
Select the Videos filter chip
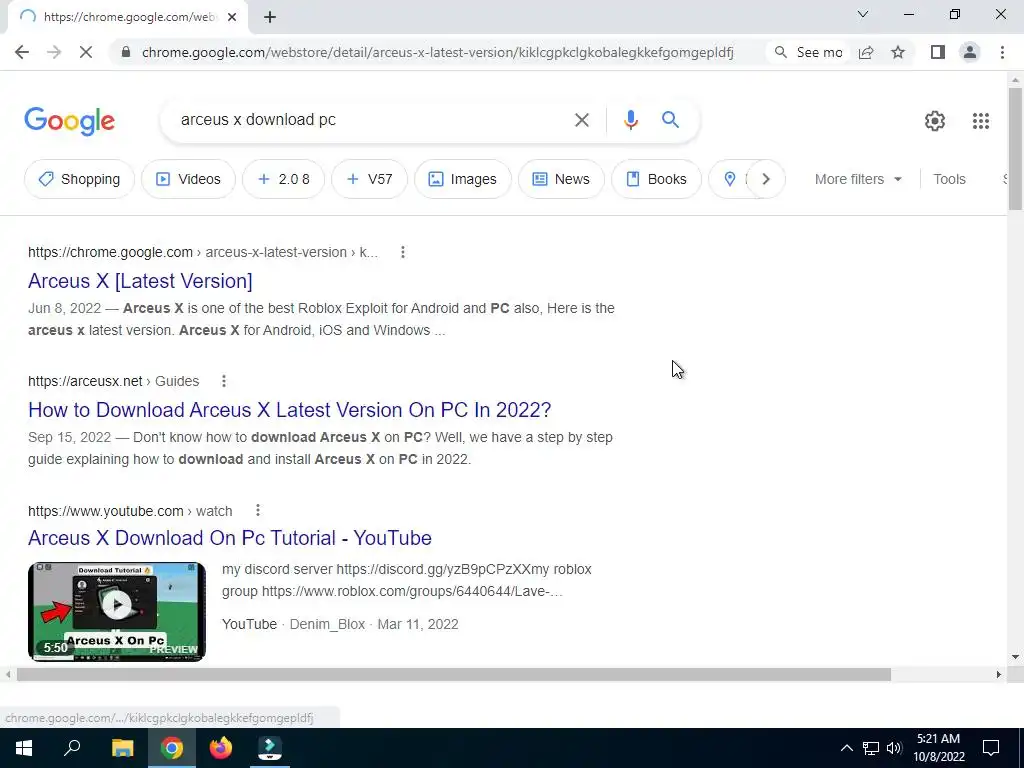click(x=188, y=179)
